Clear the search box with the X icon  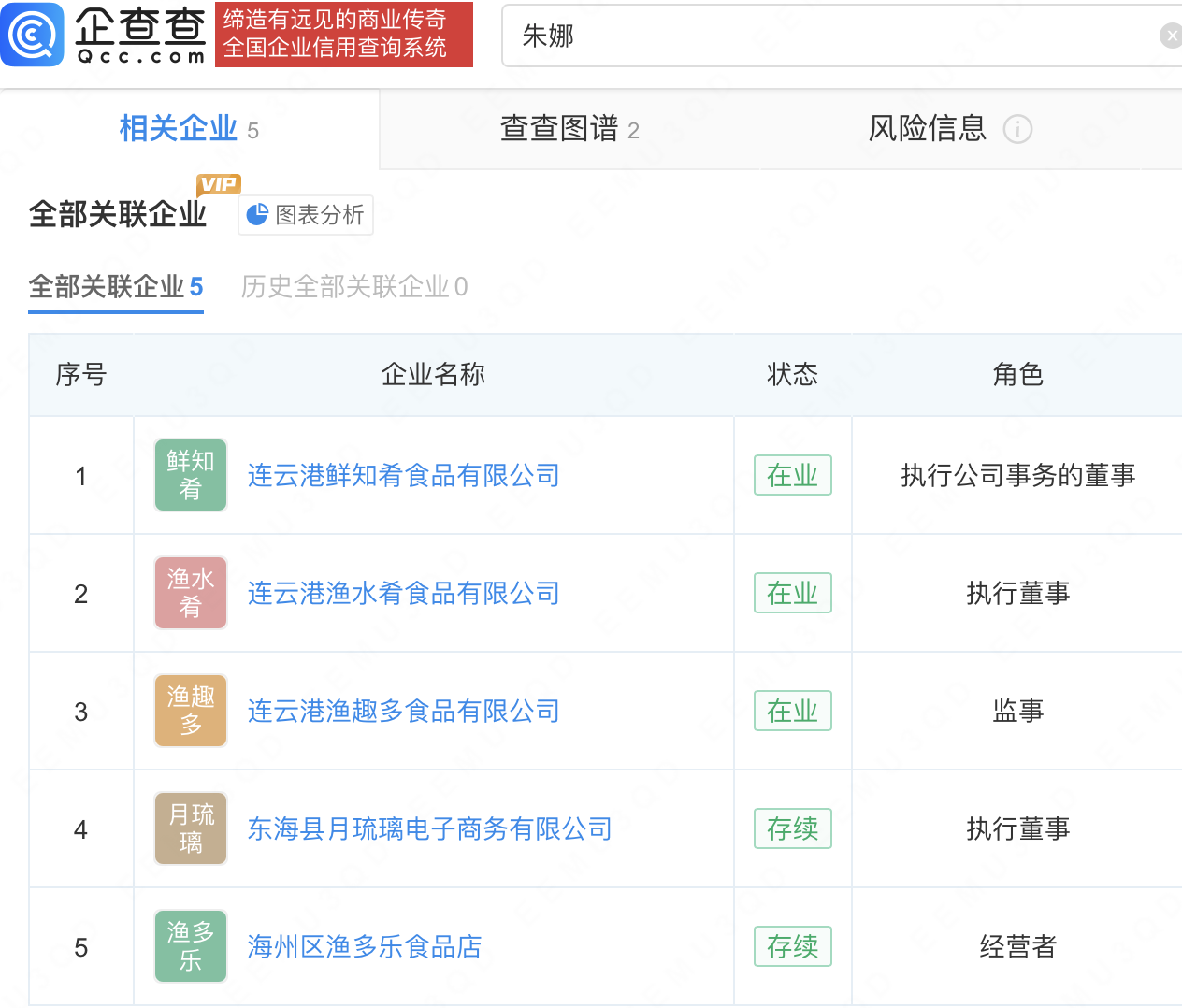point(1170,36)
